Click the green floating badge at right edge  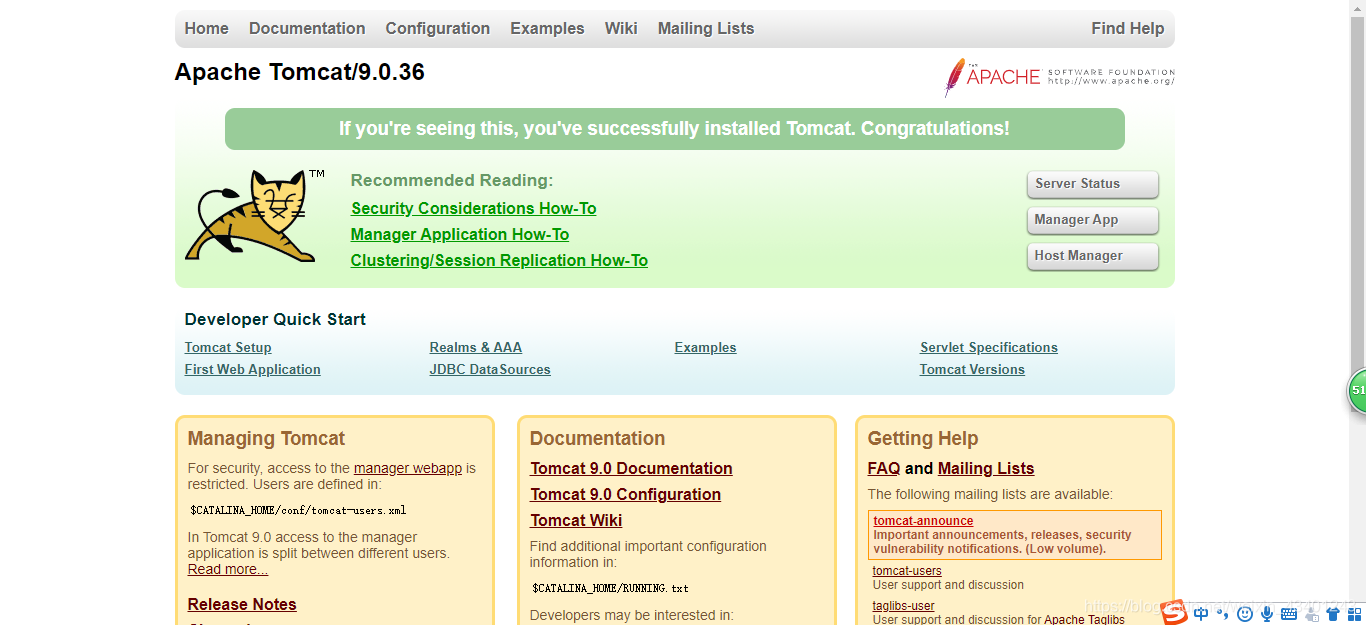coord(1357,390)
